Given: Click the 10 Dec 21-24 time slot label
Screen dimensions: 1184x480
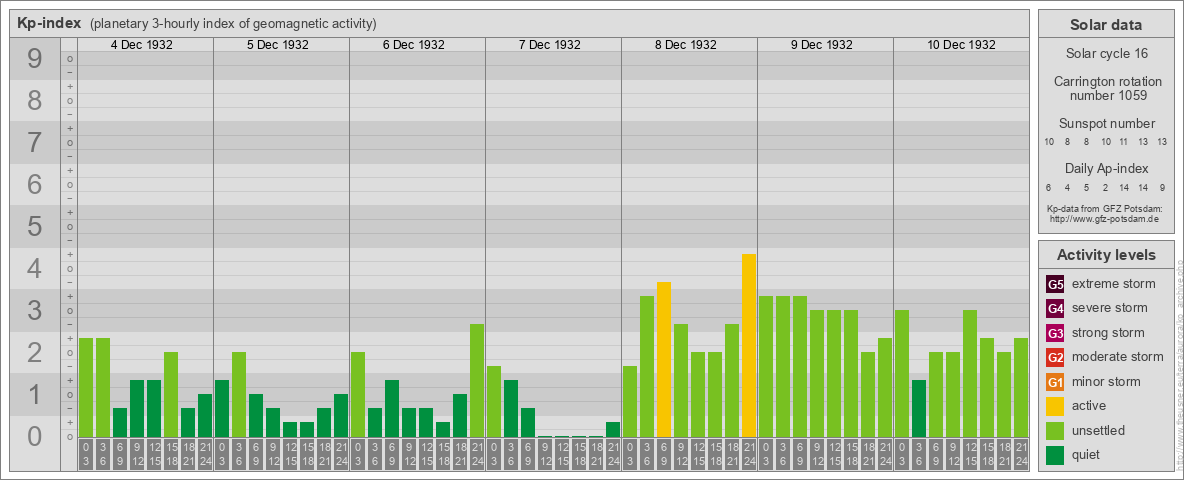Looking at the screenshot, I should 1020,454.
